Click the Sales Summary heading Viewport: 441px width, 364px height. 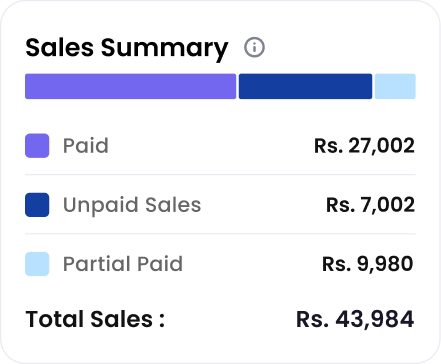tap(127, 49)
